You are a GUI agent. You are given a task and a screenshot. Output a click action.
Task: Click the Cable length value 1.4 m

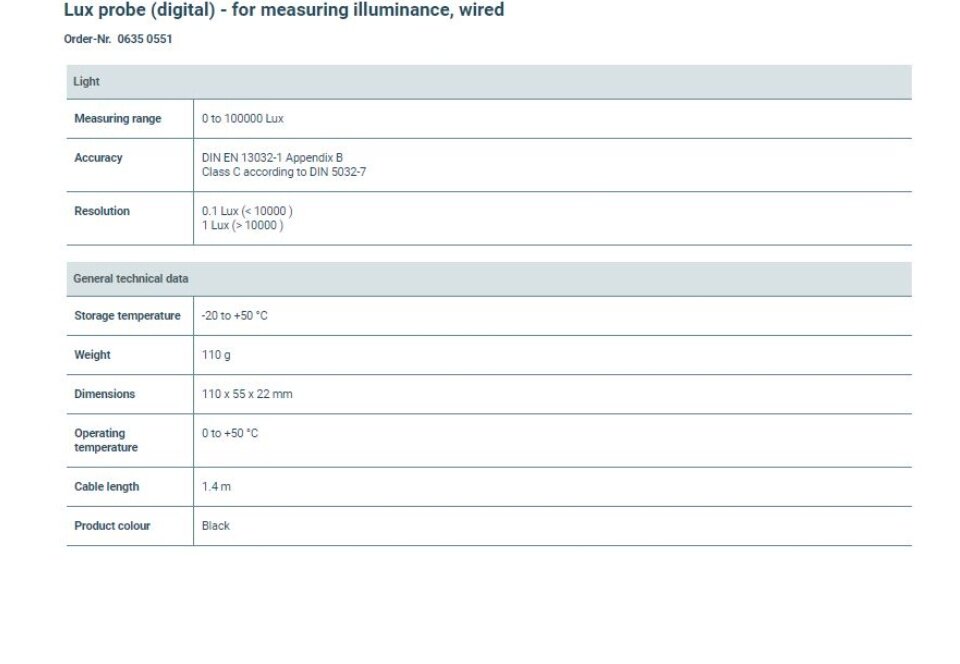(x=216, y=487)
